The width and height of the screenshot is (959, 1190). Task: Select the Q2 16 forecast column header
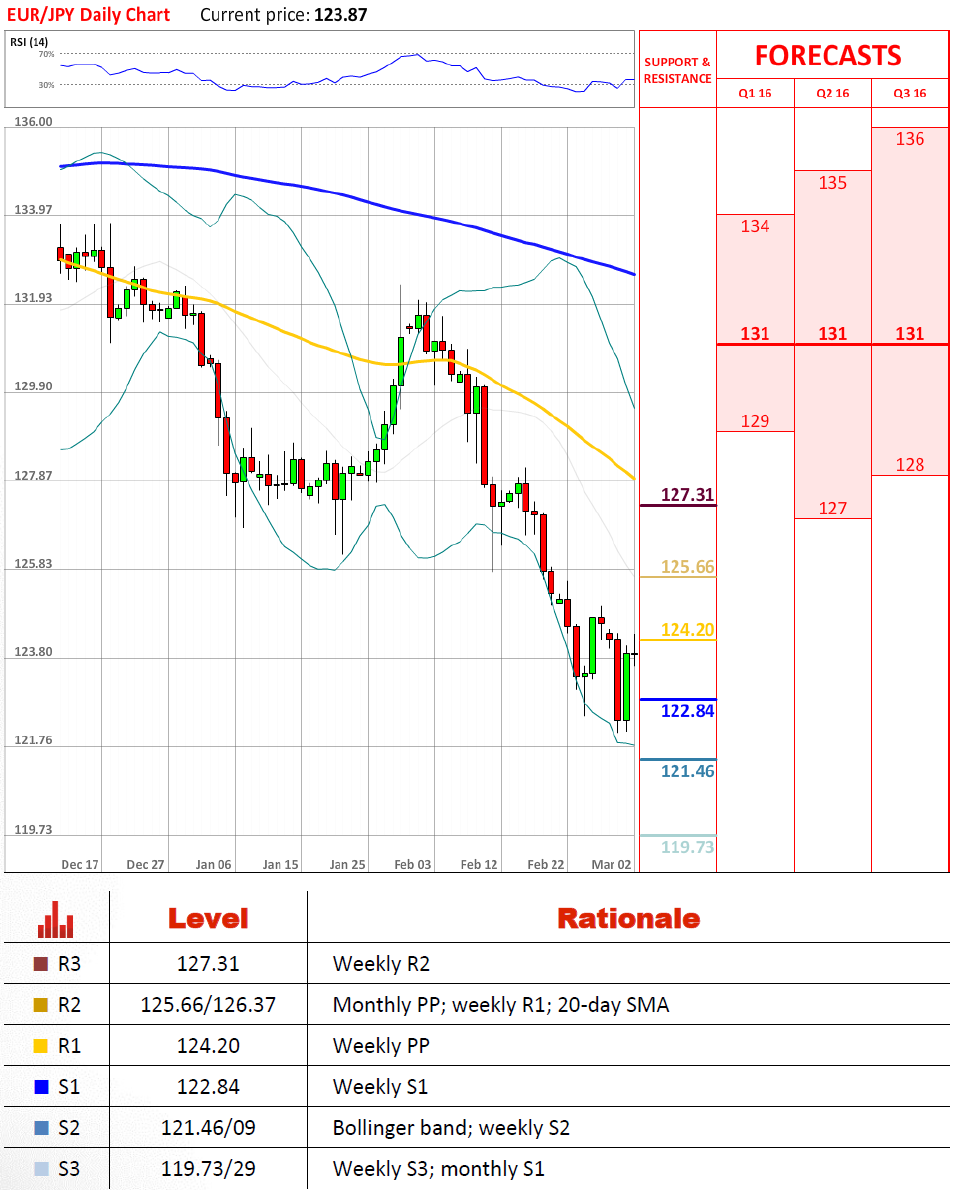pyautogui.click(x=832, y=93)
